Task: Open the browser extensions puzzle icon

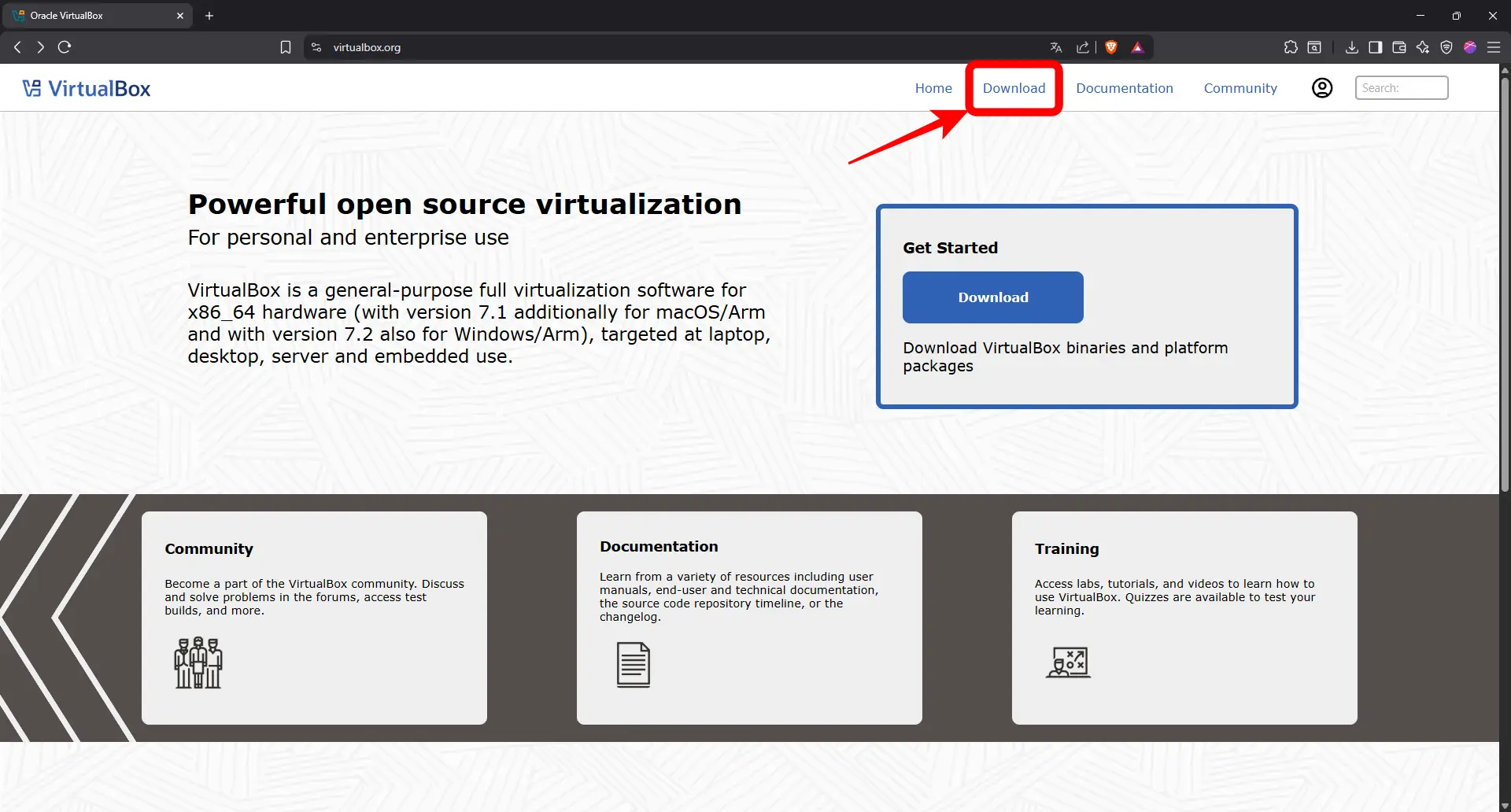Action: (1291, 47)
